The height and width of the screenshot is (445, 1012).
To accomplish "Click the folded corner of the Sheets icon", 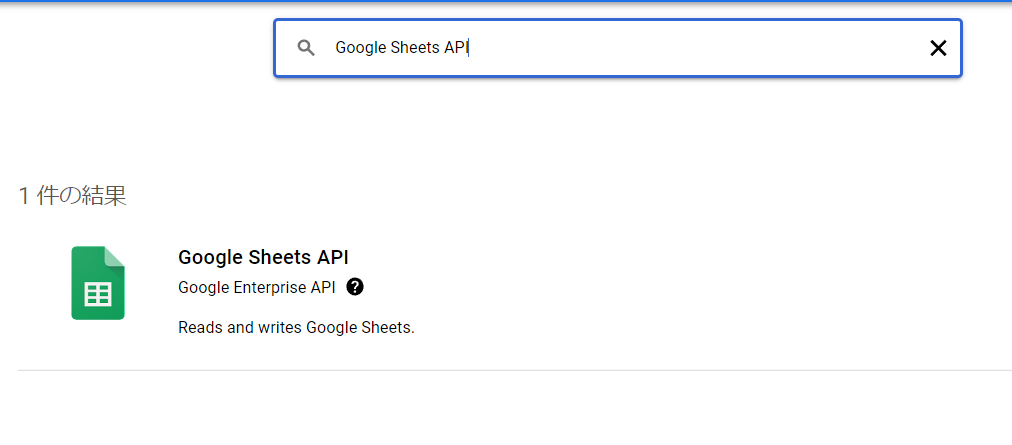I will [x=114, y=256].
